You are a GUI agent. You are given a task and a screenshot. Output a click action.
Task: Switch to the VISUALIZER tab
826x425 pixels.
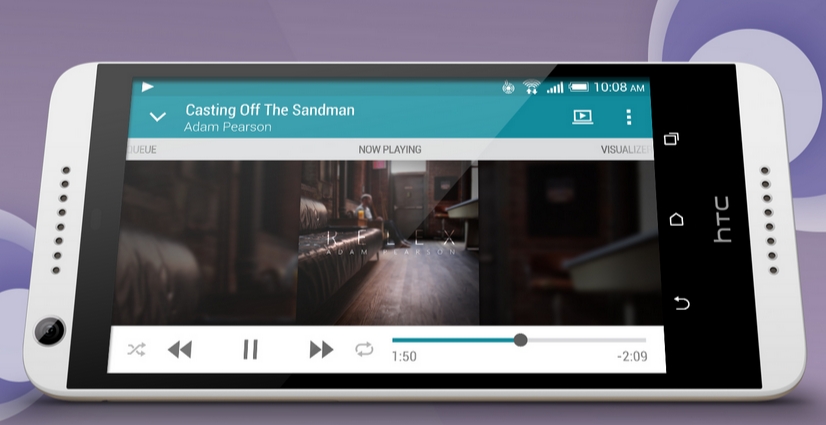click(626, 150)
